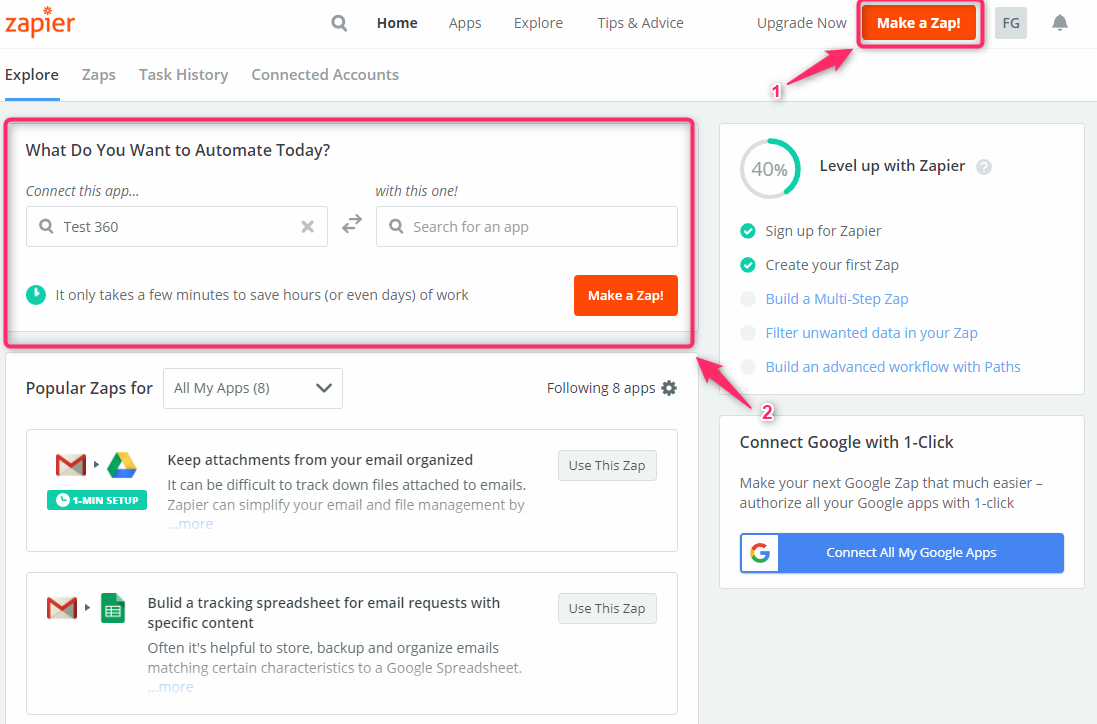Viewport: 1097px width, 724px height.
Task: Click Upgrade Now link
Action: pyautogui.click(x=801, y=23)
